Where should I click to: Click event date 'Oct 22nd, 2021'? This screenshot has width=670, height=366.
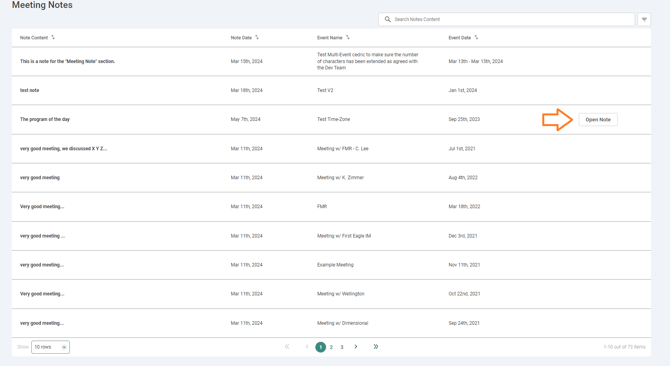(x=464, y=294)
